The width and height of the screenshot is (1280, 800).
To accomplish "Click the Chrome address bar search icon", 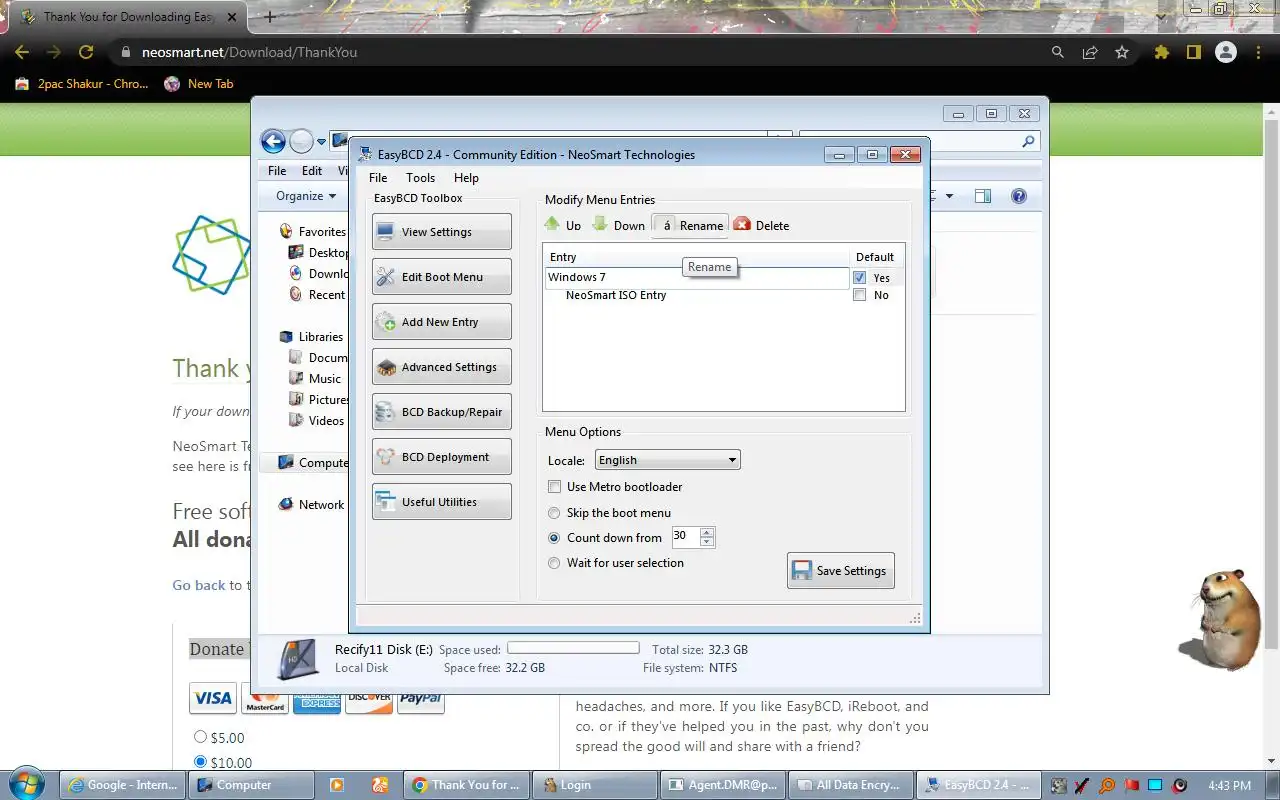I will click(1058, 52).
